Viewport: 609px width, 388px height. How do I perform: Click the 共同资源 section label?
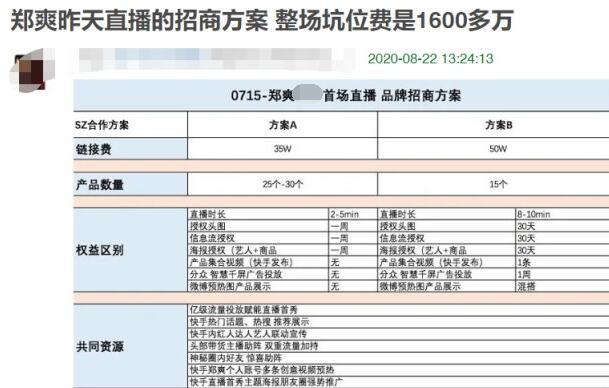pos(100,346)
